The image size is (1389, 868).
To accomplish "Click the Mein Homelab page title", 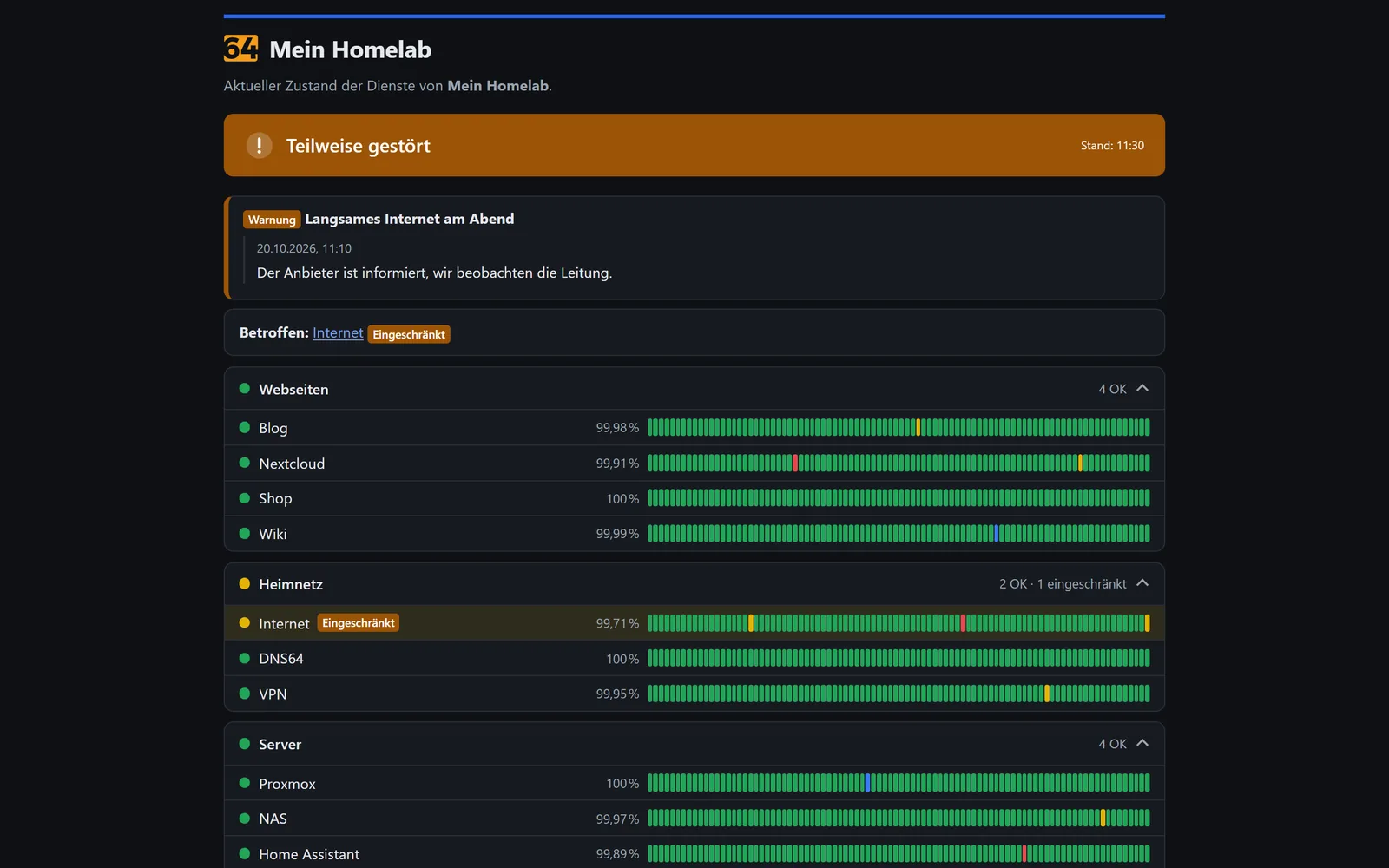I will (x=350, y=49).
